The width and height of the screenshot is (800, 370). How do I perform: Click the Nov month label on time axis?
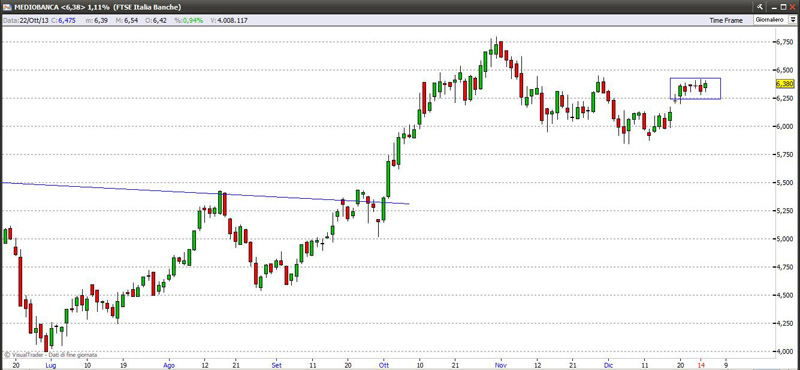500,365
